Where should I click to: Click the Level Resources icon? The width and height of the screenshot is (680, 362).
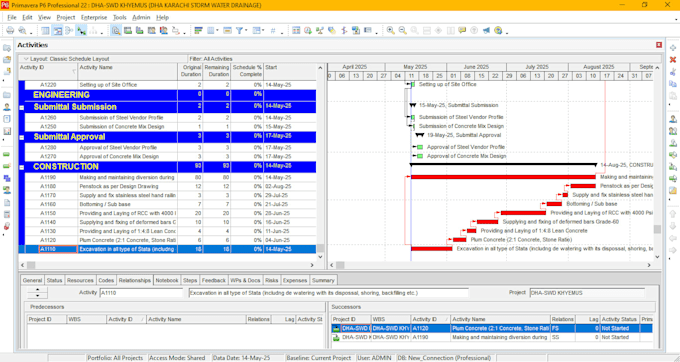pos(320,30)
